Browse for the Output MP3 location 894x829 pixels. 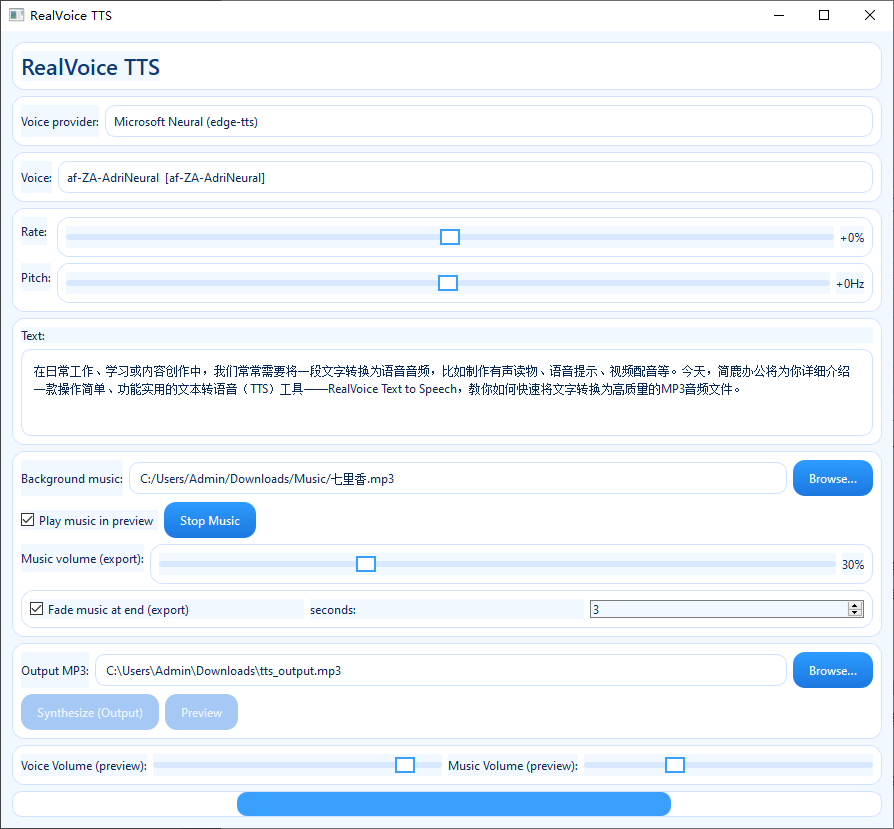(832, 671)
